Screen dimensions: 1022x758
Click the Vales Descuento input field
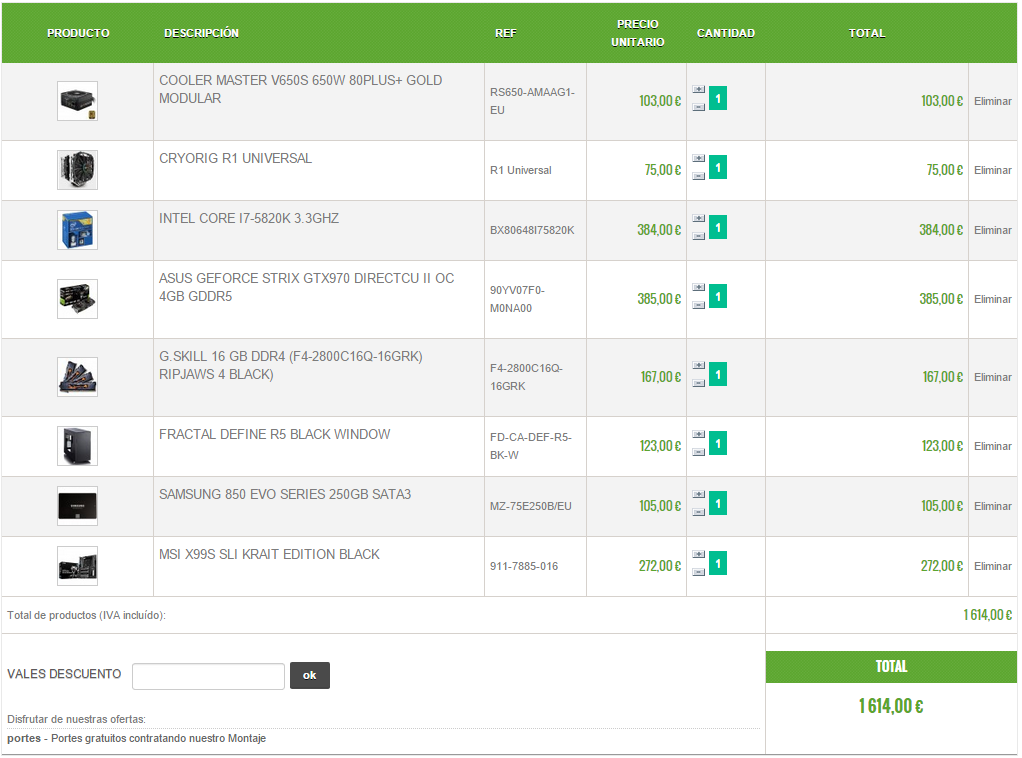tap(209, 676)
